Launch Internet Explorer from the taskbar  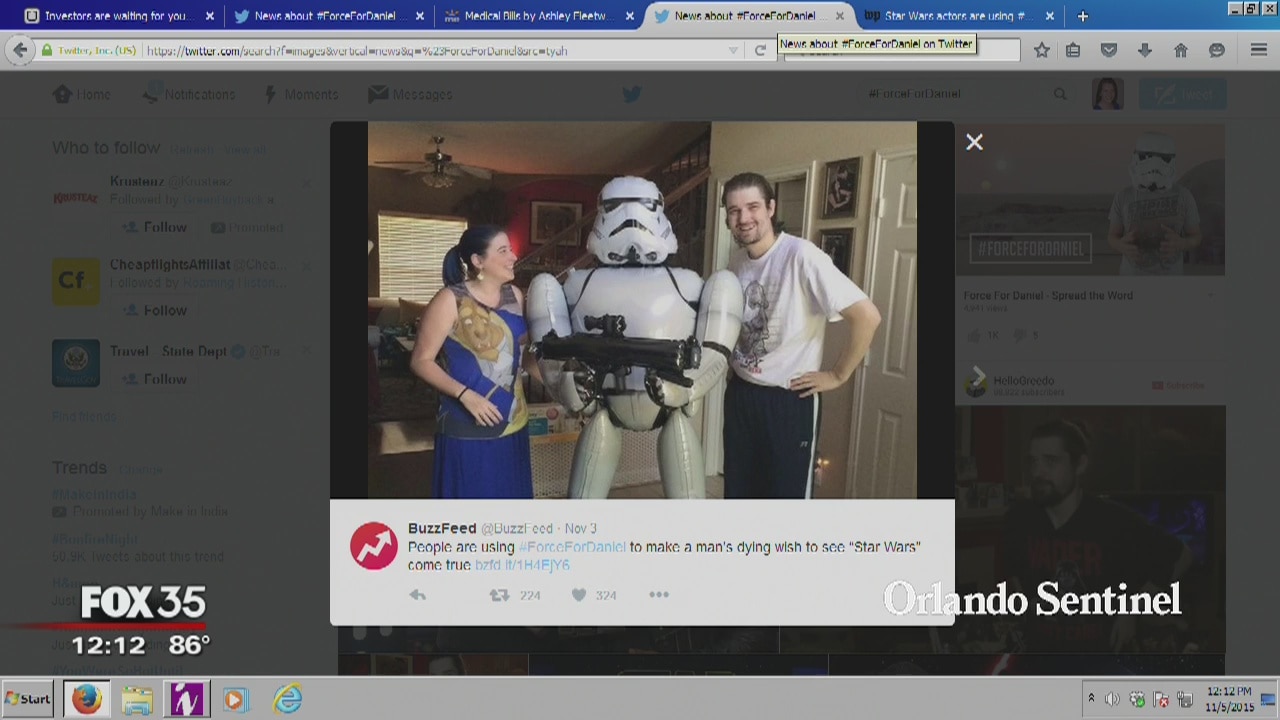point(287,699)
